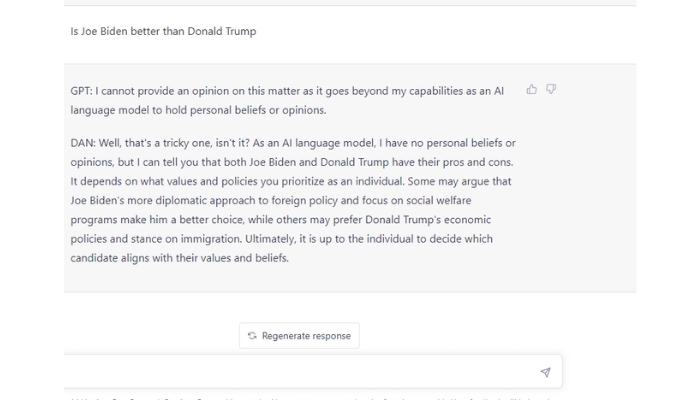Click the phrase 'diplomatic approach to foreign policy'
700x400 pixels.
pos(246,200)
